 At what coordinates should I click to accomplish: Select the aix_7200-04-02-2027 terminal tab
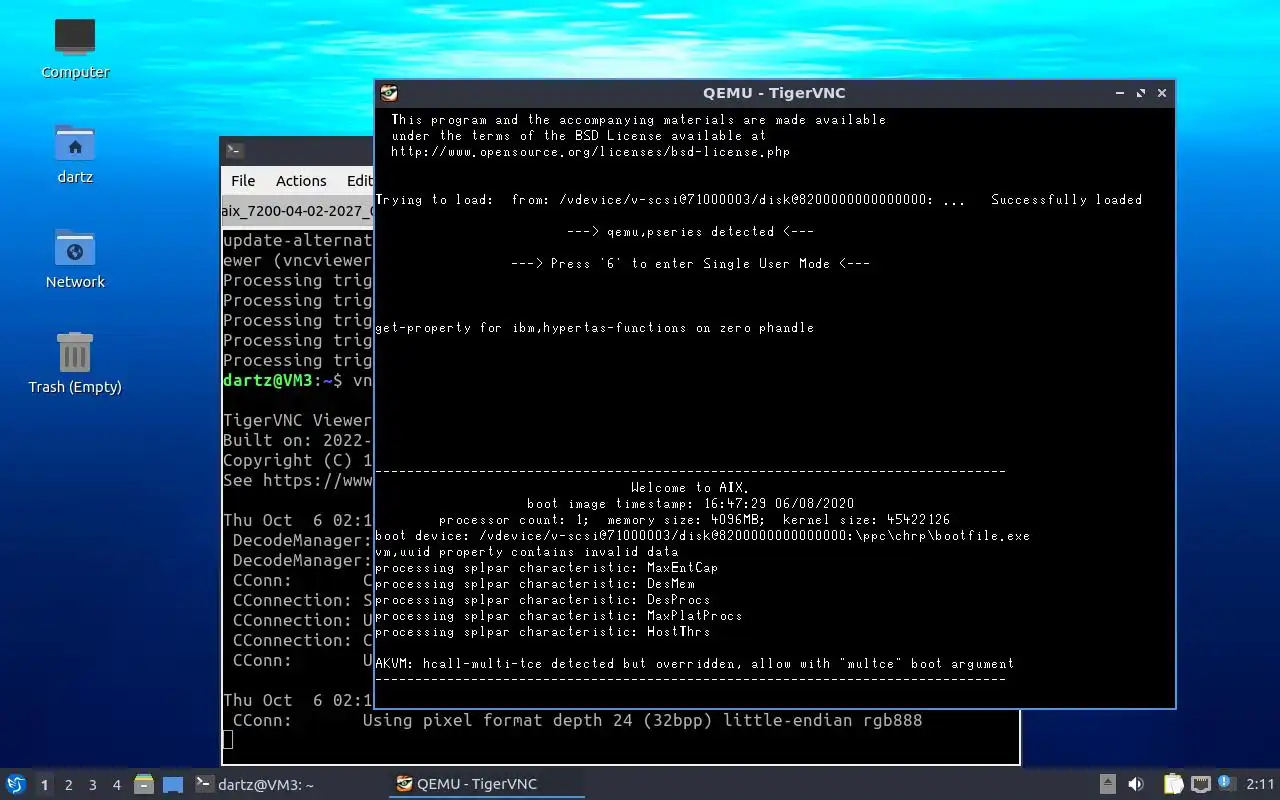pos(297,211)
